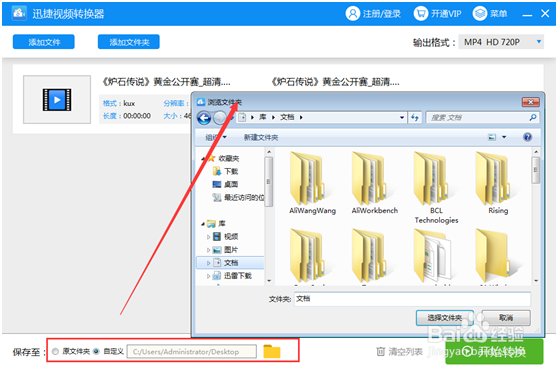The height and width of the screenshot is (371, 558).
Task: Click the scroll down arrow of folder list
Action: [x=536, y=281]
